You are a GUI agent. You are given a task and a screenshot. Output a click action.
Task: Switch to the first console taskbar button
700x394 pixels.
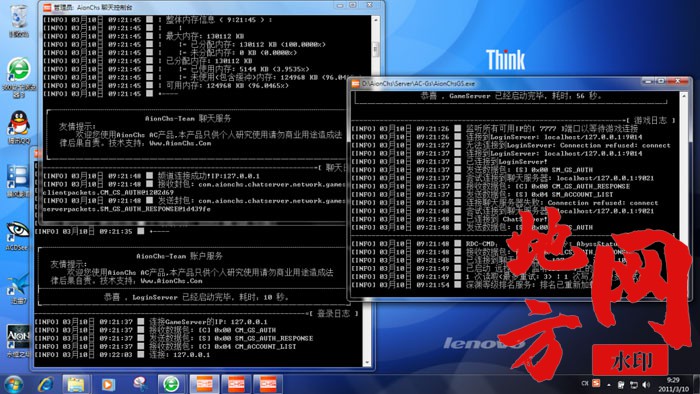point(204,384)
